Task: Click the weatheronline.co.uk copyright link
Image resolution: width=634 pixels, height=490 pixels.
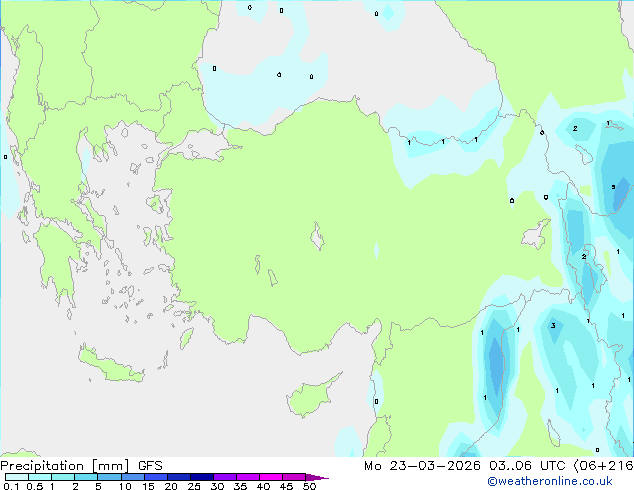Action: (550, 481)
